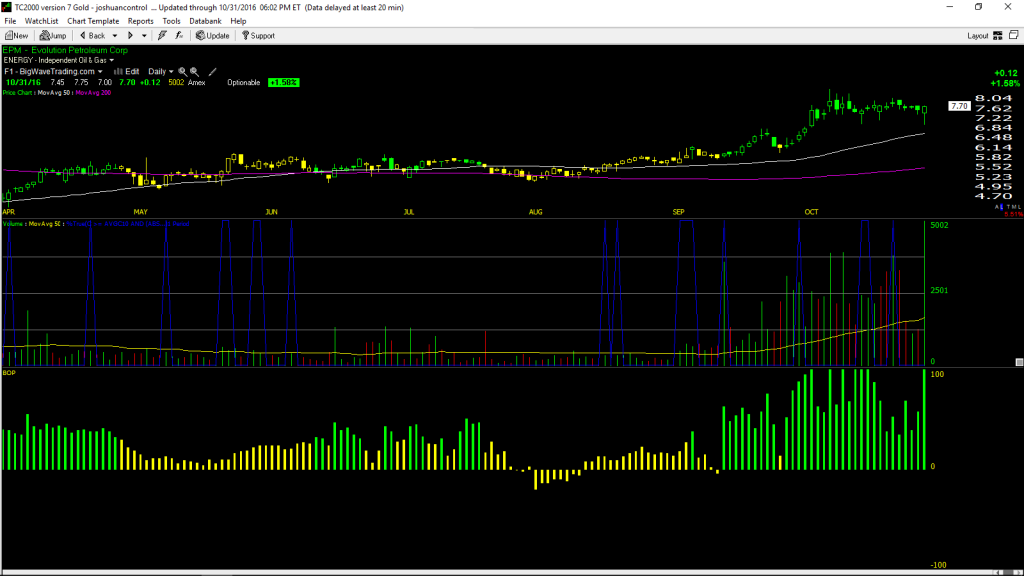Go forward with the right arrow icon
1024x576 pixels.
tap(130, 36)
